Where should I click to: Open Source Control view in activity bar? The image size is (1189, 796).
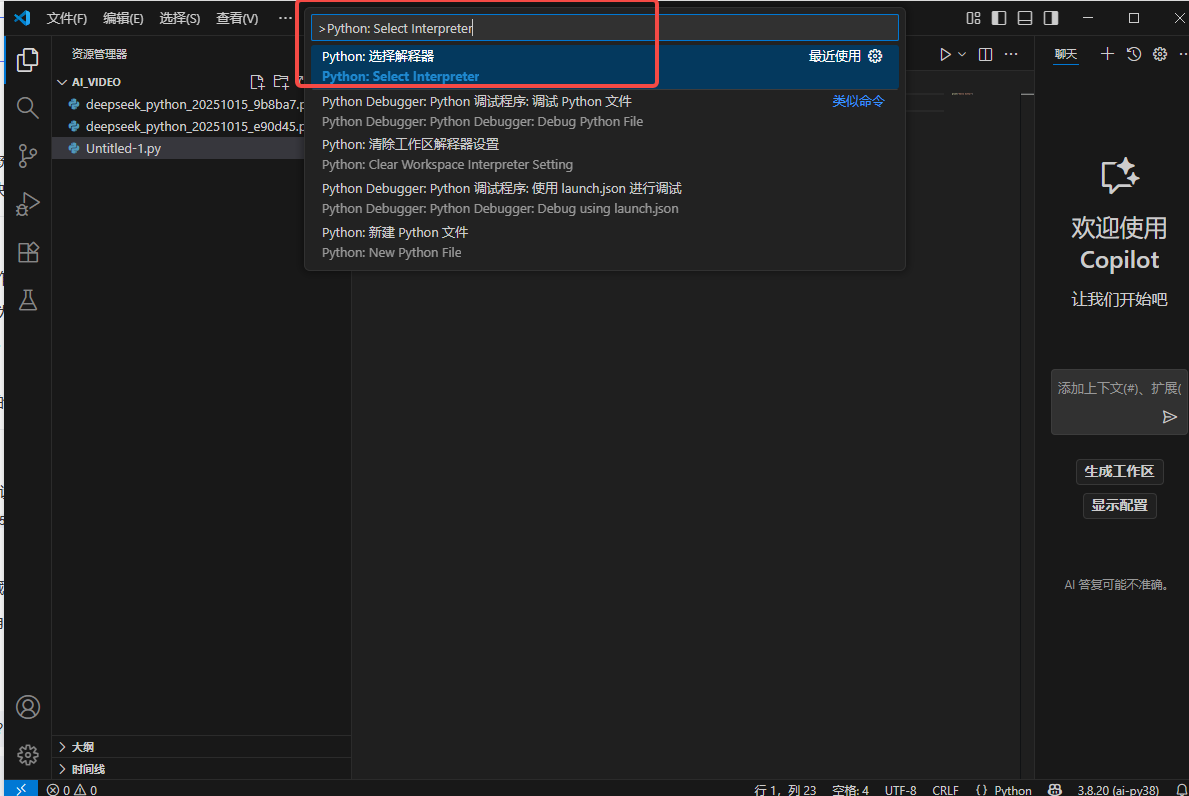28,155
